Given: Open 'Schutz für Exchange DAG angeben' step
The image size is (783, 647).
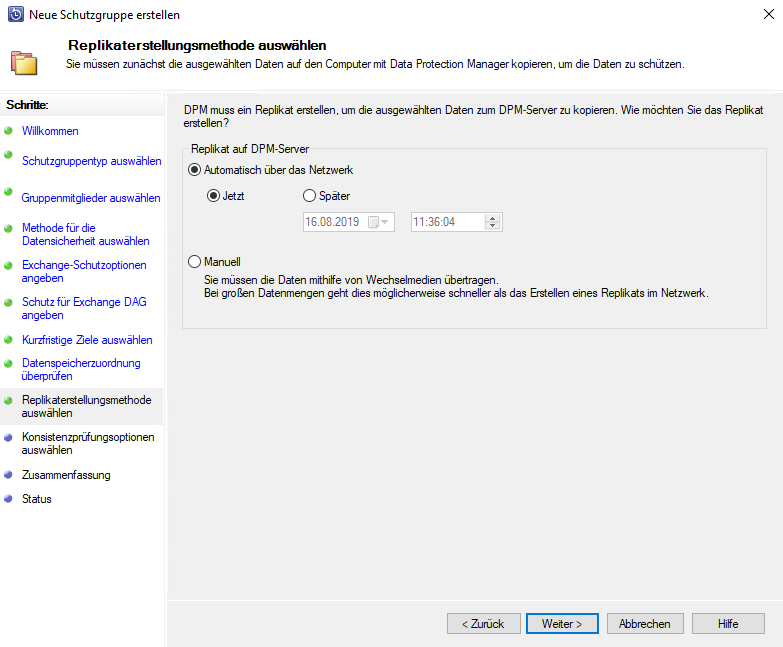Looking at the screenshot, I should tap(84, 309).
